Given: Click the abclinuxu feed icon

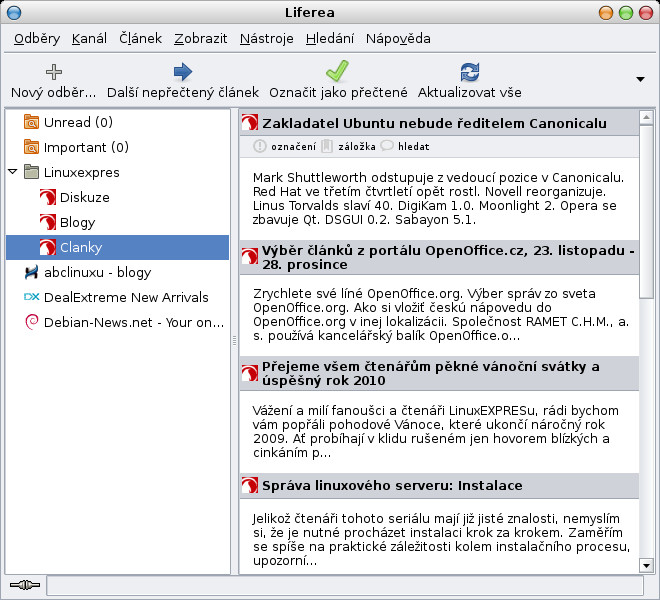Looking at the screenshot, I should (x=32, y=272).
